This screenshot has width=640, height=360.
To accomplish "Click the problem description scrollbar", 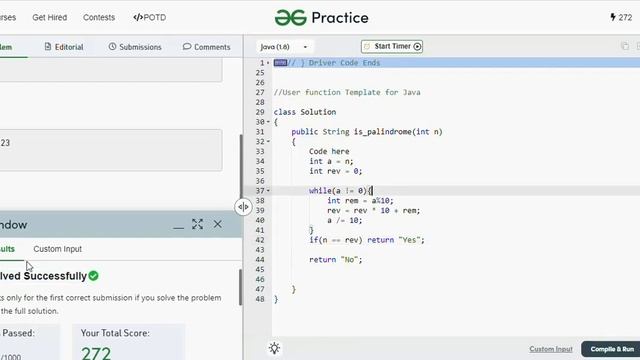I will pyautogui.click(x=241, y=173).
